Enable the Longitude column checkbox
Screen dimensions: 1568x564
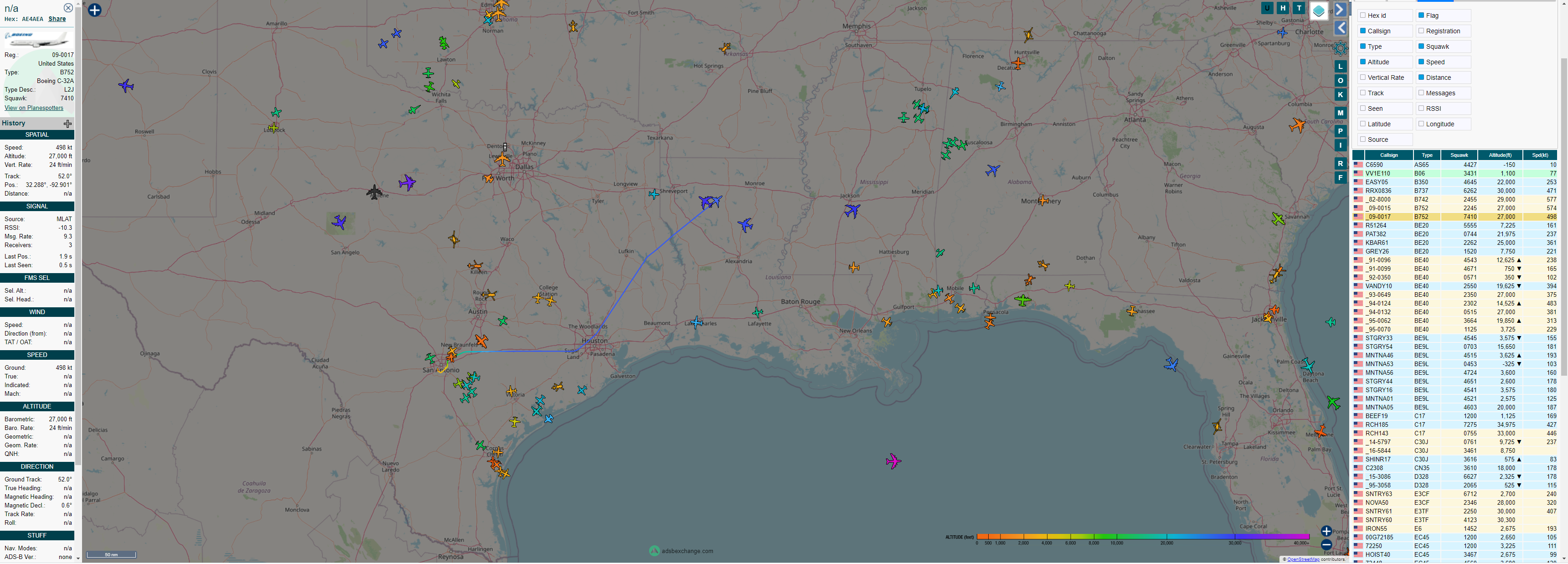coord(1421,124)
